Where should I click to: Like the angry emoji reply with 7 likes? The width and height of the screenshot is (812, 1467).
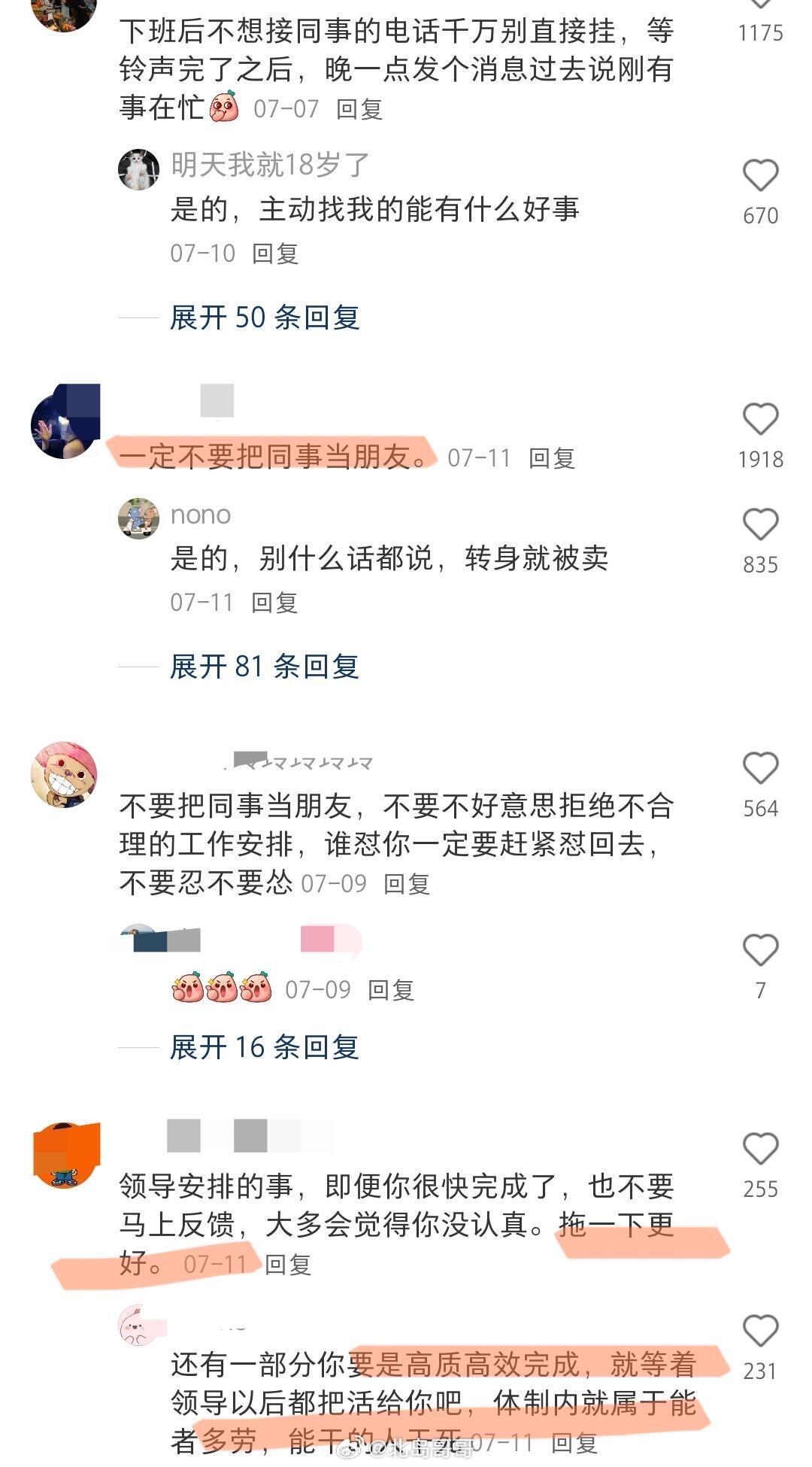(x=760, y=950)
